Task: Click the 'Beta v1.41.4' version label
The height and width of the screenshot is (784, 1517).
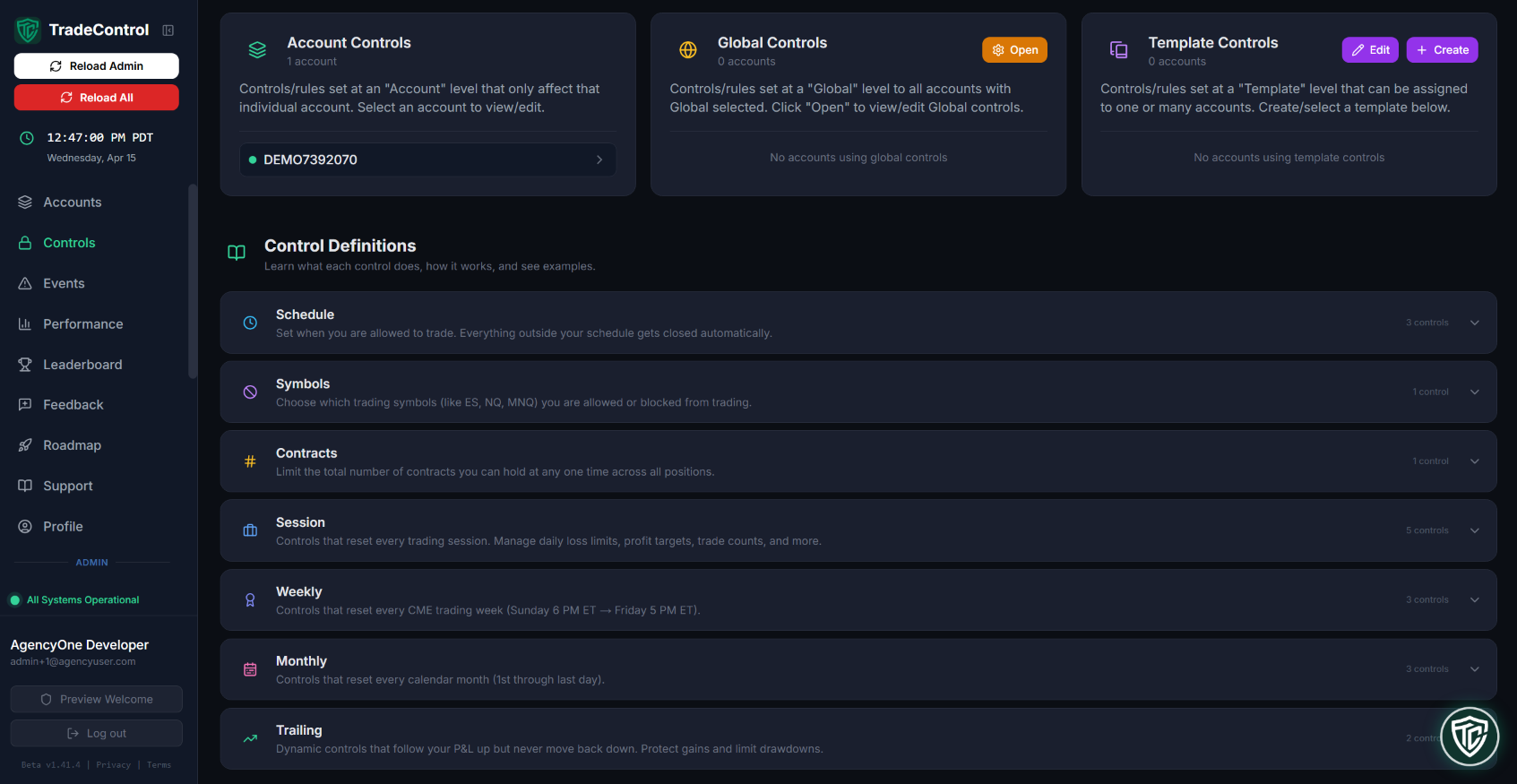Action: (51, 765)
